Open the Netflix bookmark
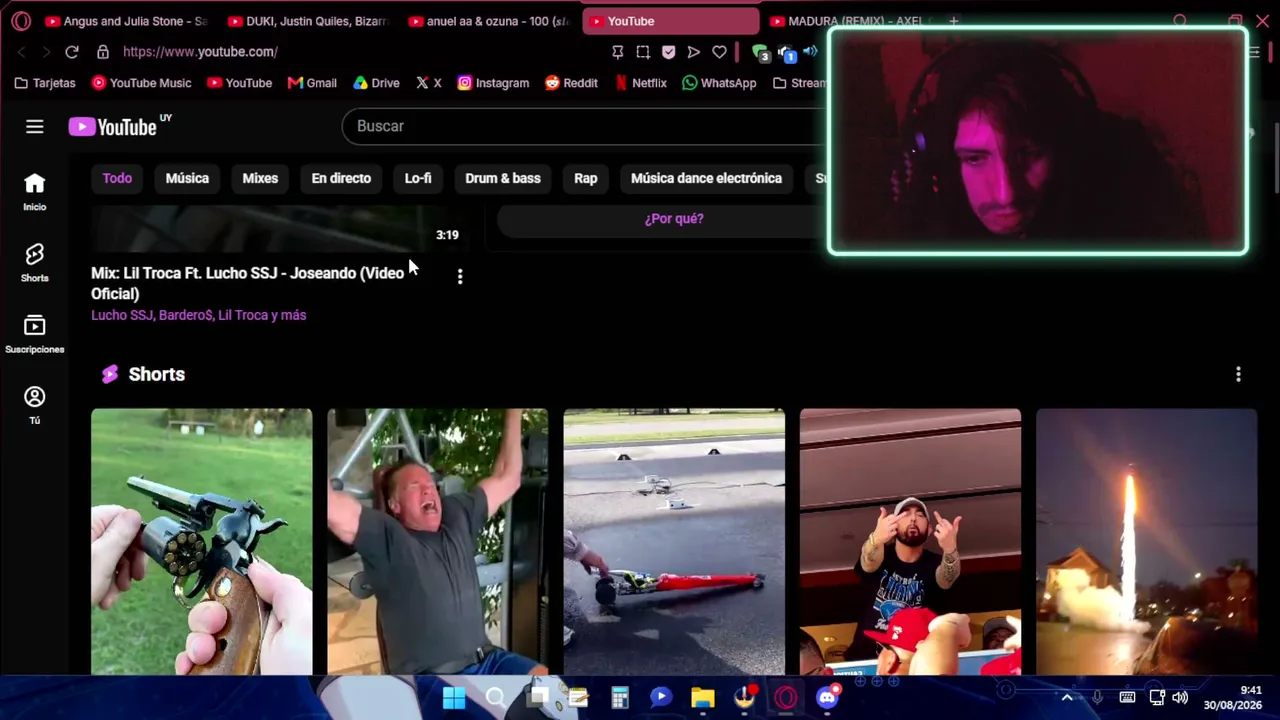The height and width of the screenshot is (720, 1280). pyautogui.click(x=640, y=83)
